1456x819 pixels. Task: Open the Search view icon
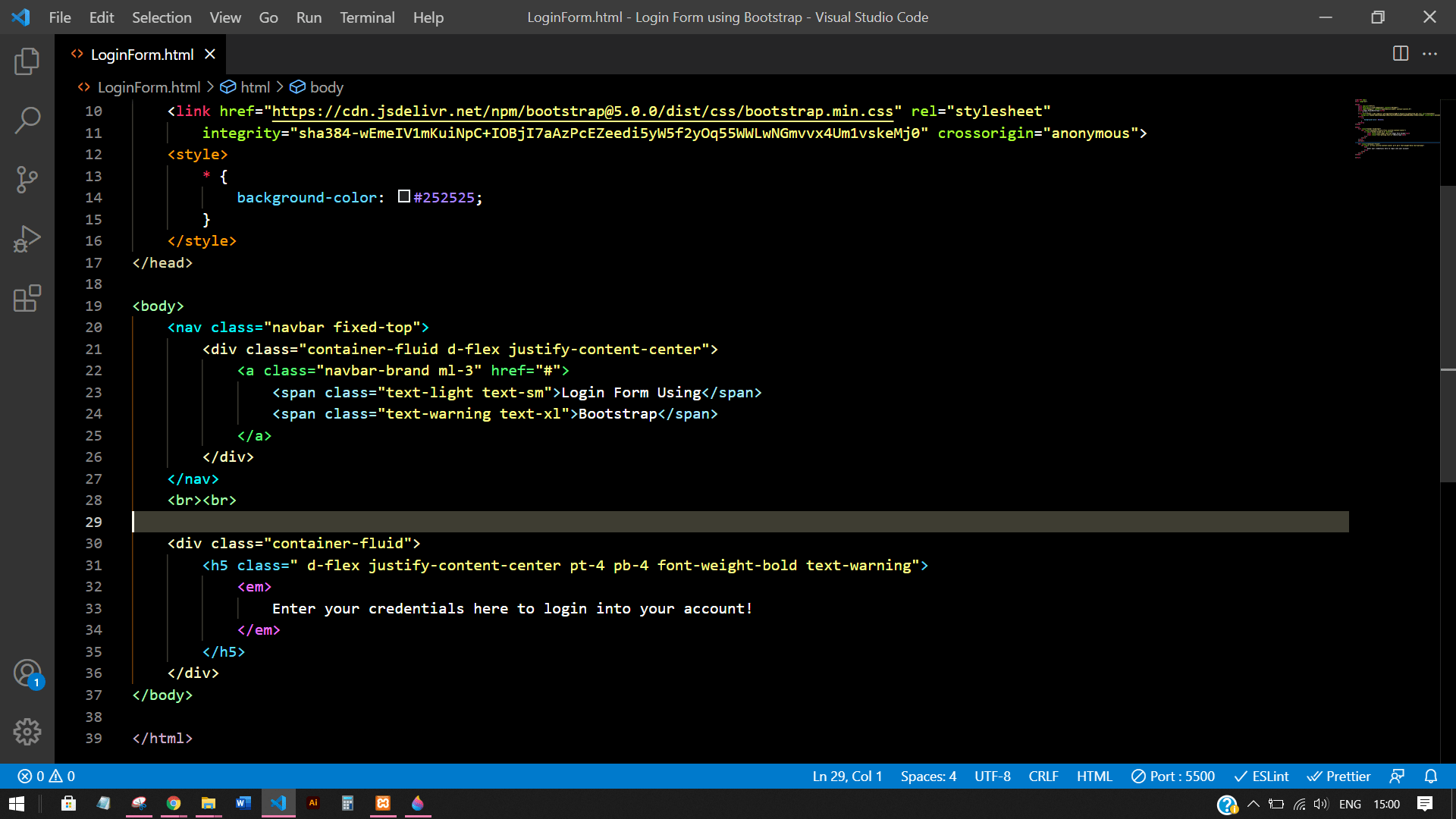[27, 120]
